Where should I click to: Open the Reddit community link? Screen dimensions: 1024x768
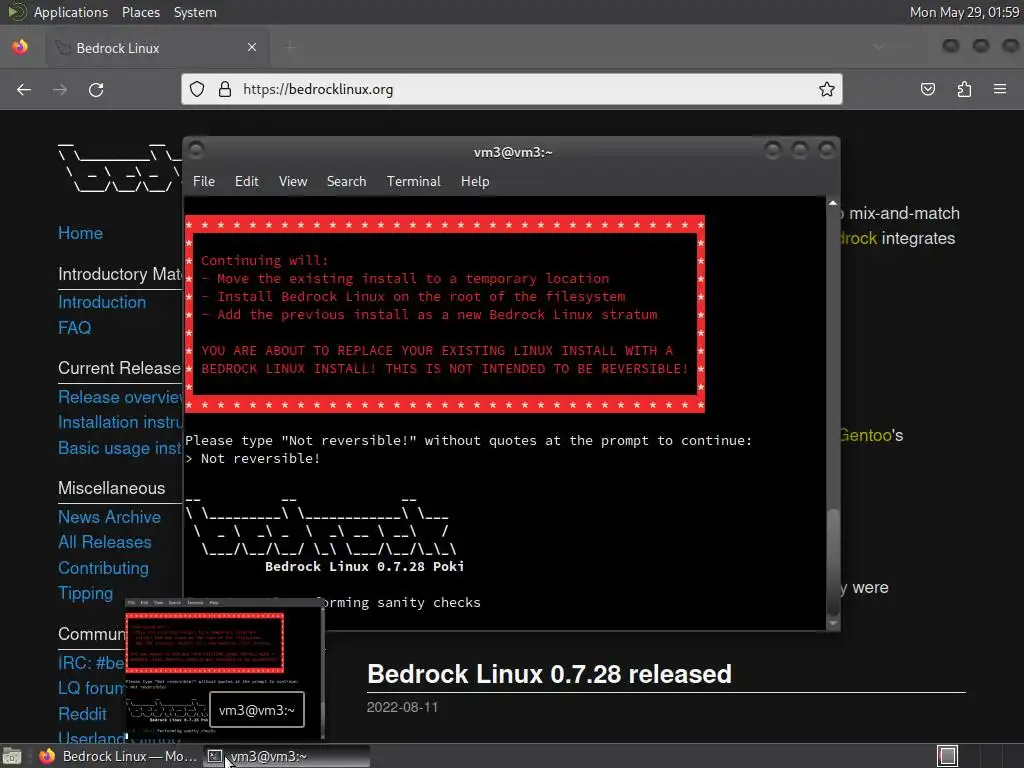[x=82, y=714]
